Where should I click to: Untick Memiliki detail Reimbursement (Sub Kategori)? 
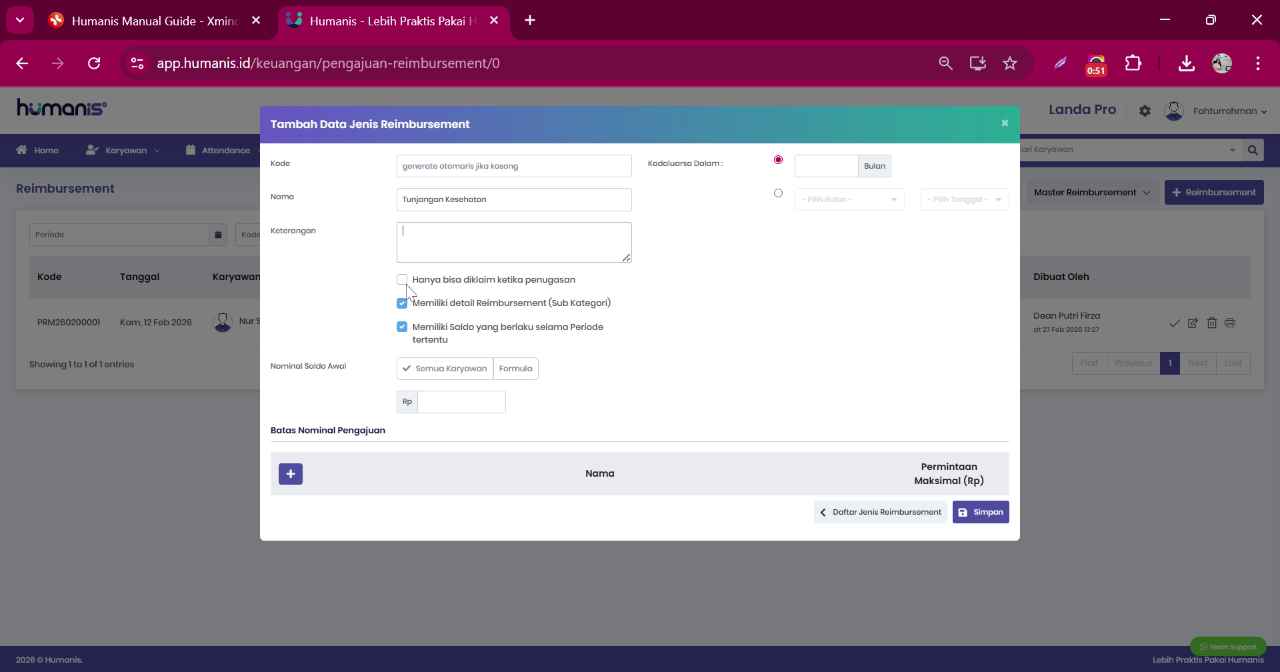(x=402, y=303)
